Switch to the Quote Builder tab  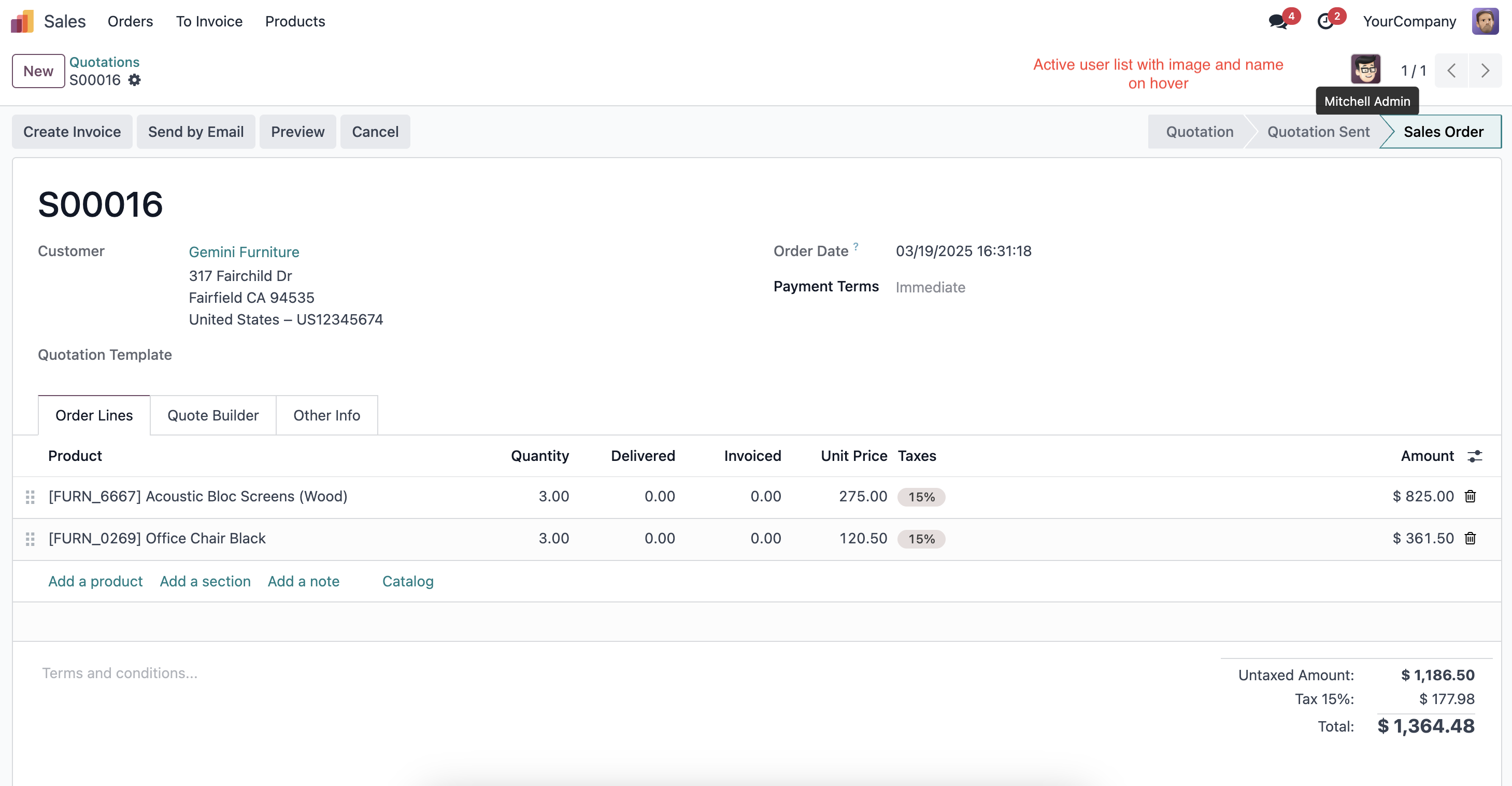tap(212, 415)
